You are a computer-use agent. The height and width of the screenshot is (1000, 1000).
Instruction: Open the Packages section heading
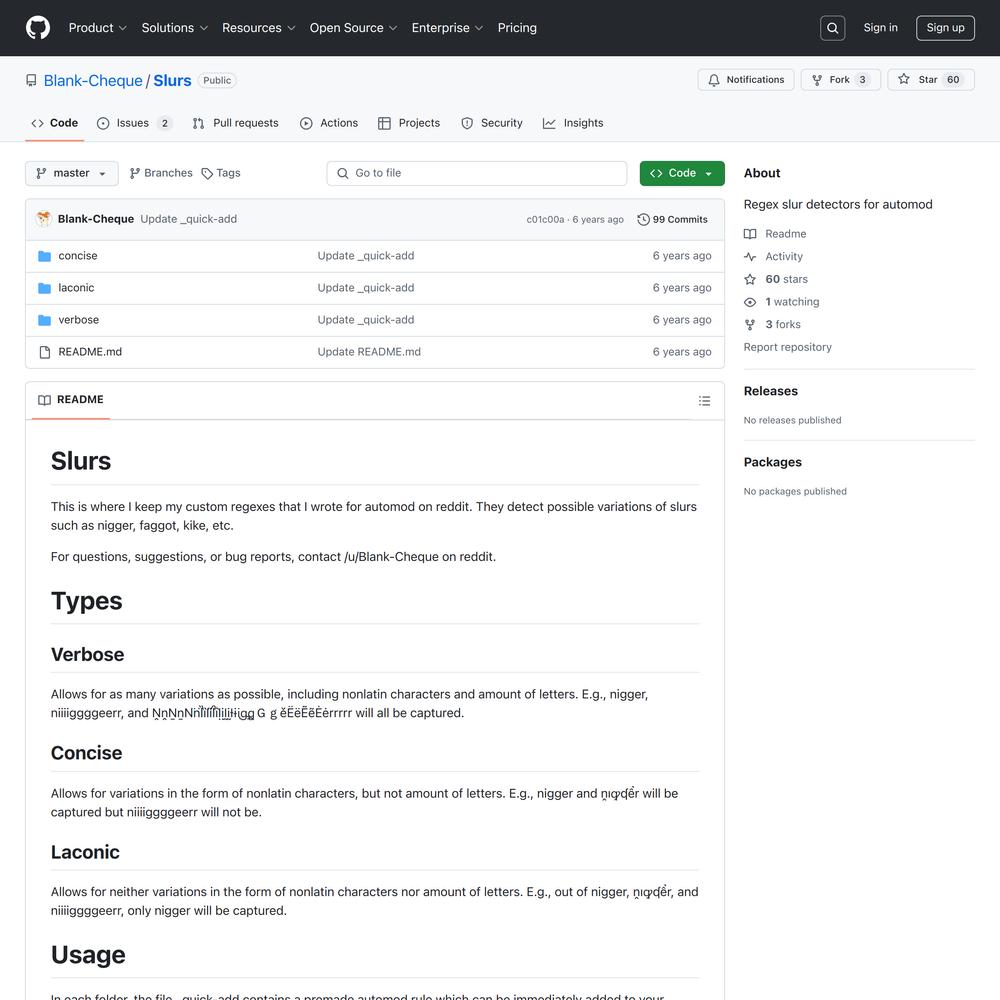772,462
